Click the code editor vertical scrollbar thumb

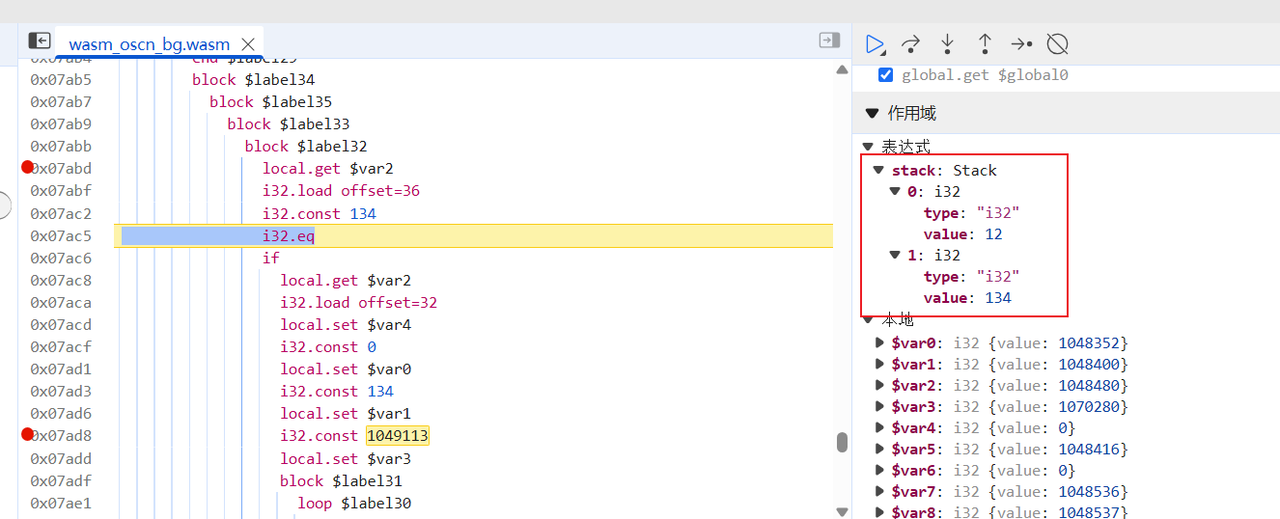(842, 442)
